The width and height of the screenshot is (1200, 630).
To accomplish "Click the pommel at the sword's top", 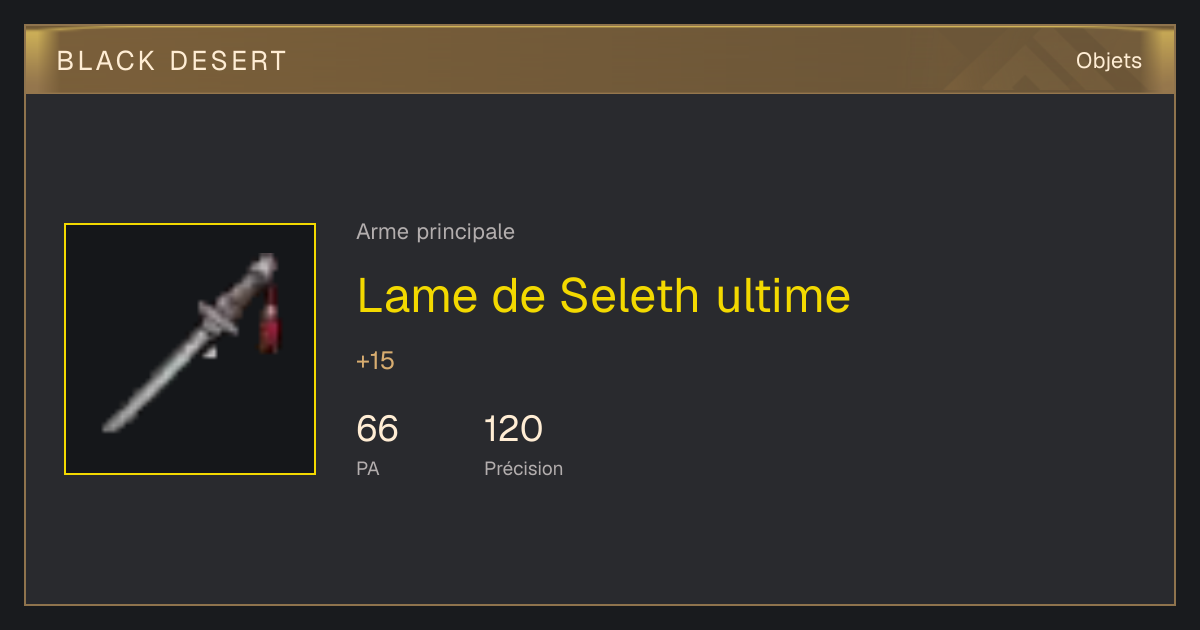I will pyautogui.click(x=267, y=265).
